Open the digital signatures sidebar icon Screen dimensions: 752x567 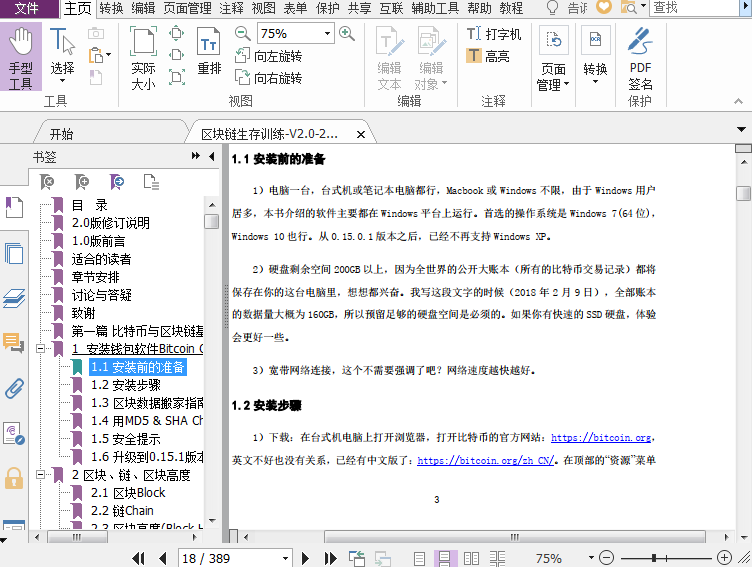point(14,433)
